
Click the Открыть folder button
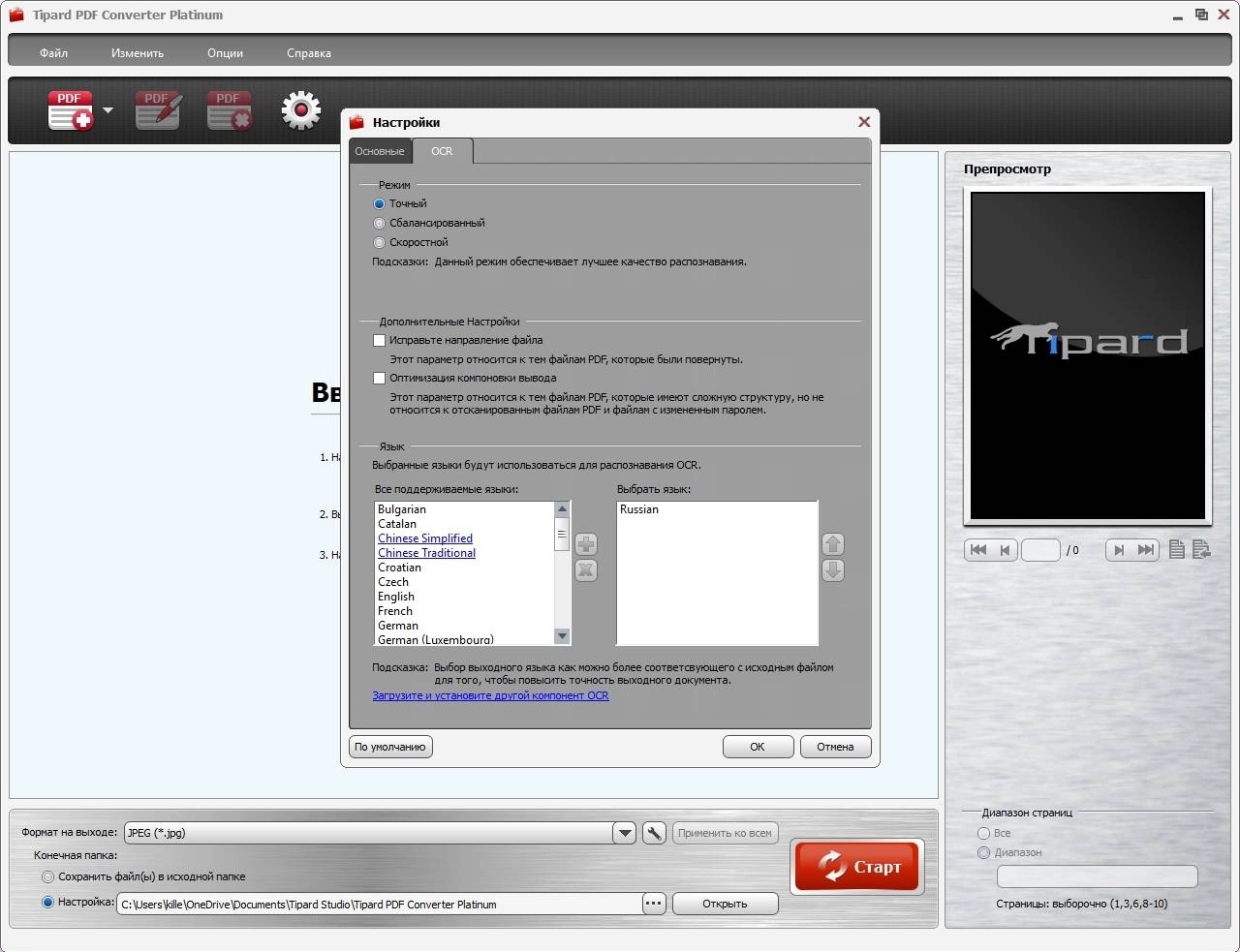coord(725,904)
